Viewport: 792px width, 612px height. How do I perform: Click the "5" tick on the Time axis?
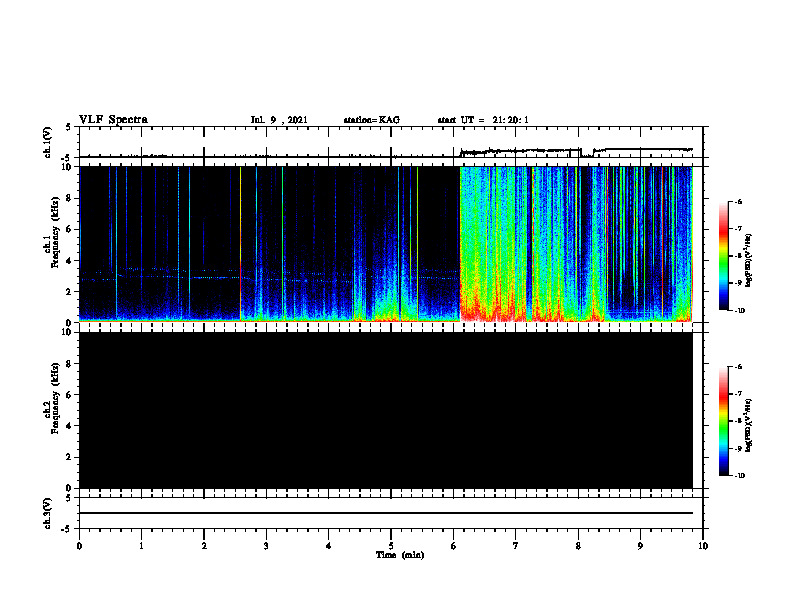(391, 546)
